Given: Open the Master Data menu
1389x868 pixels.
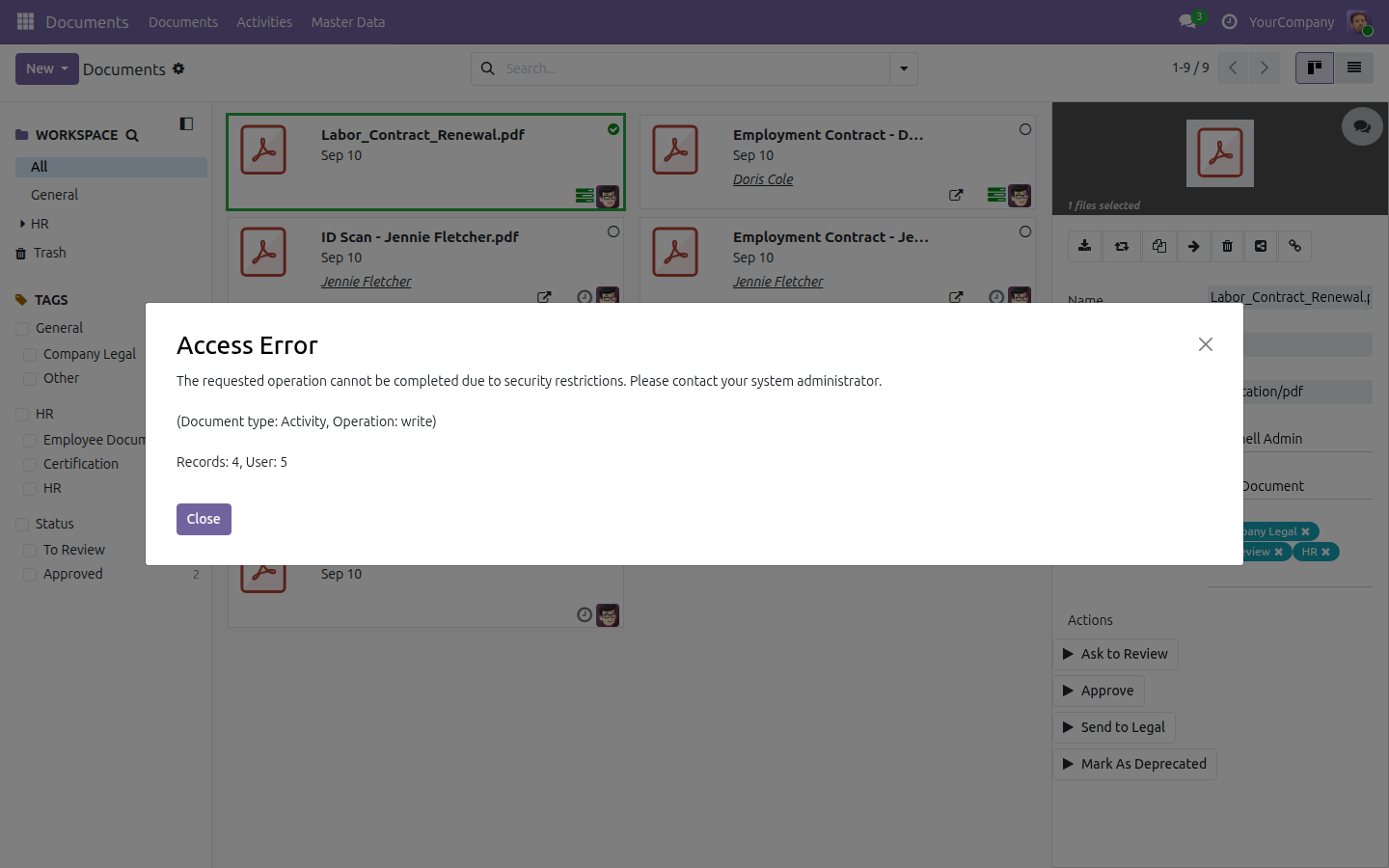Looking at the screenshot, I should coord(348,22).
